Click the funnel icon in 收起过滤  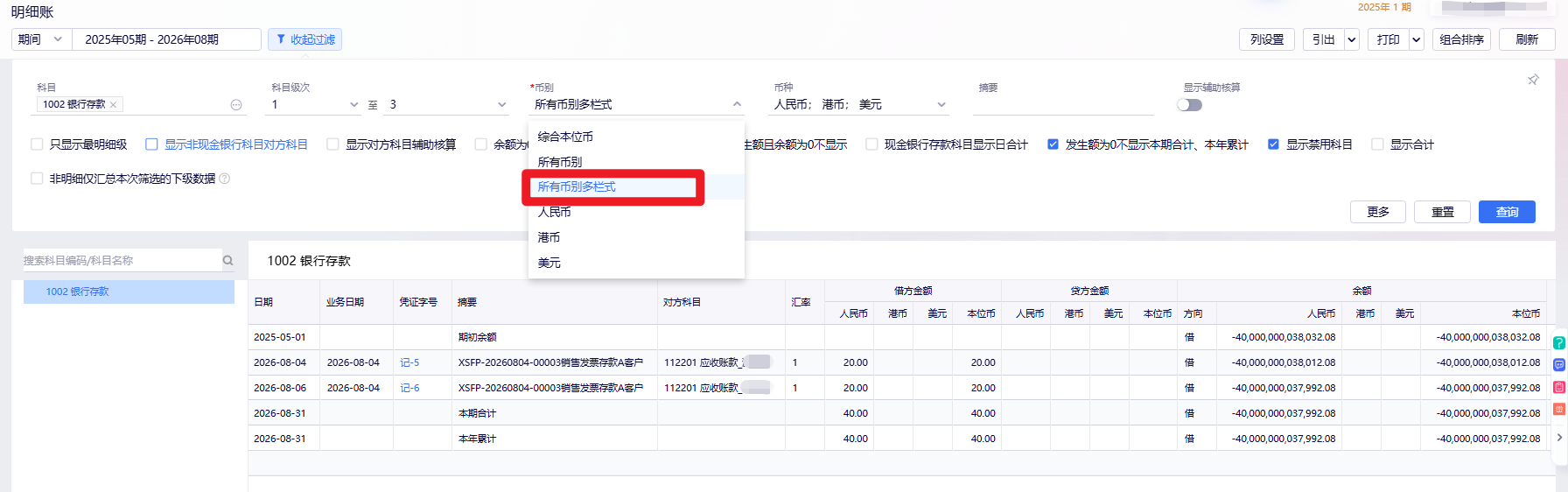point(281,39)
